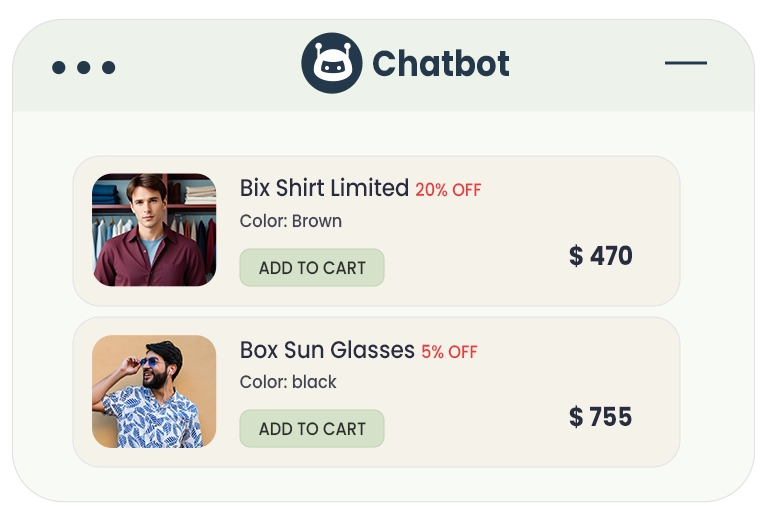Click the middle dot of the header menu
Screen dimensions: 768x528
coord(83,68)
